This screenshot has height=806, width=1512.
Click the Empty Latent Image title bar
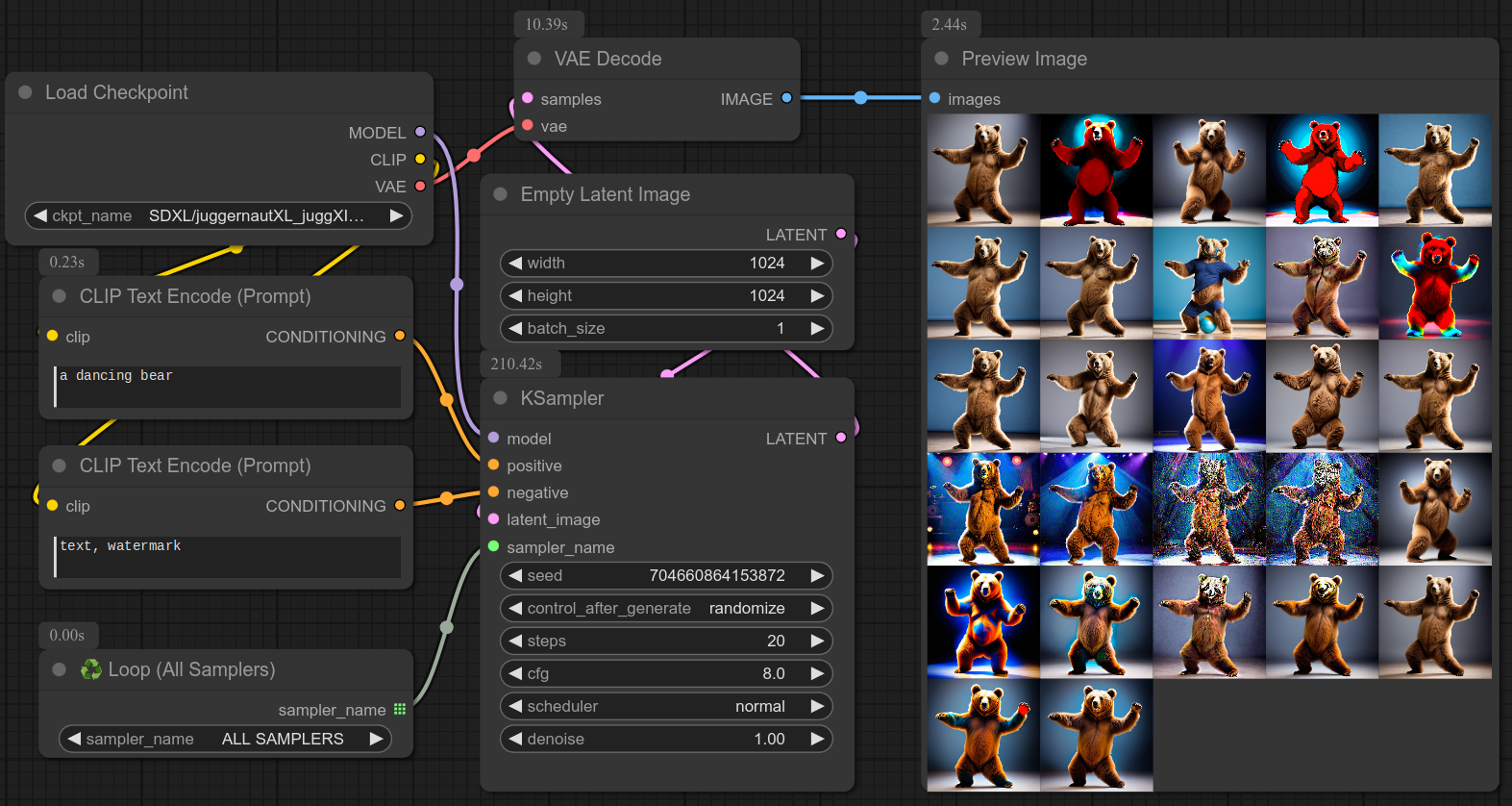[605, 194]
